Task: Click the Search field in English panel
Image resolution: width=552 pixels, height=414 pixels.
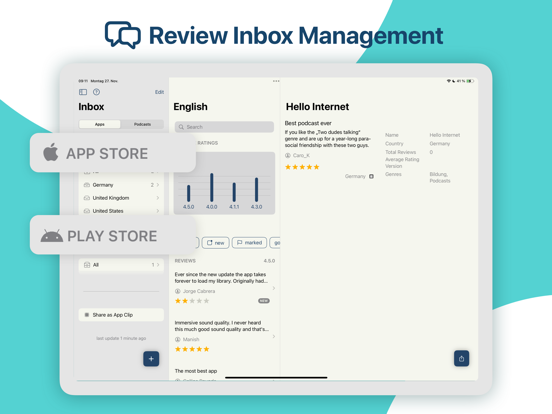Action: click(224, 127)
